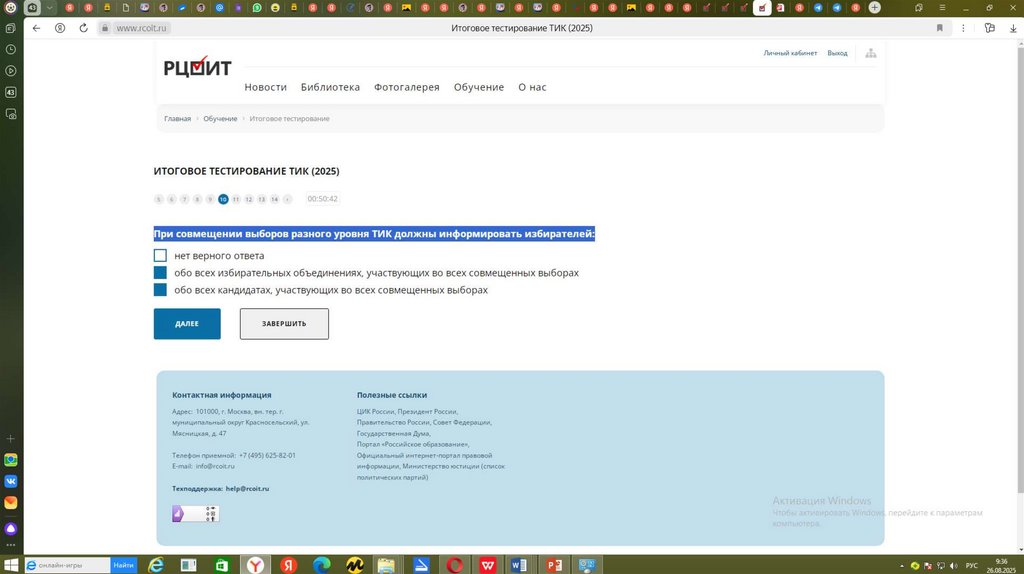Go back using the browser back arrow

coord(37,28)
